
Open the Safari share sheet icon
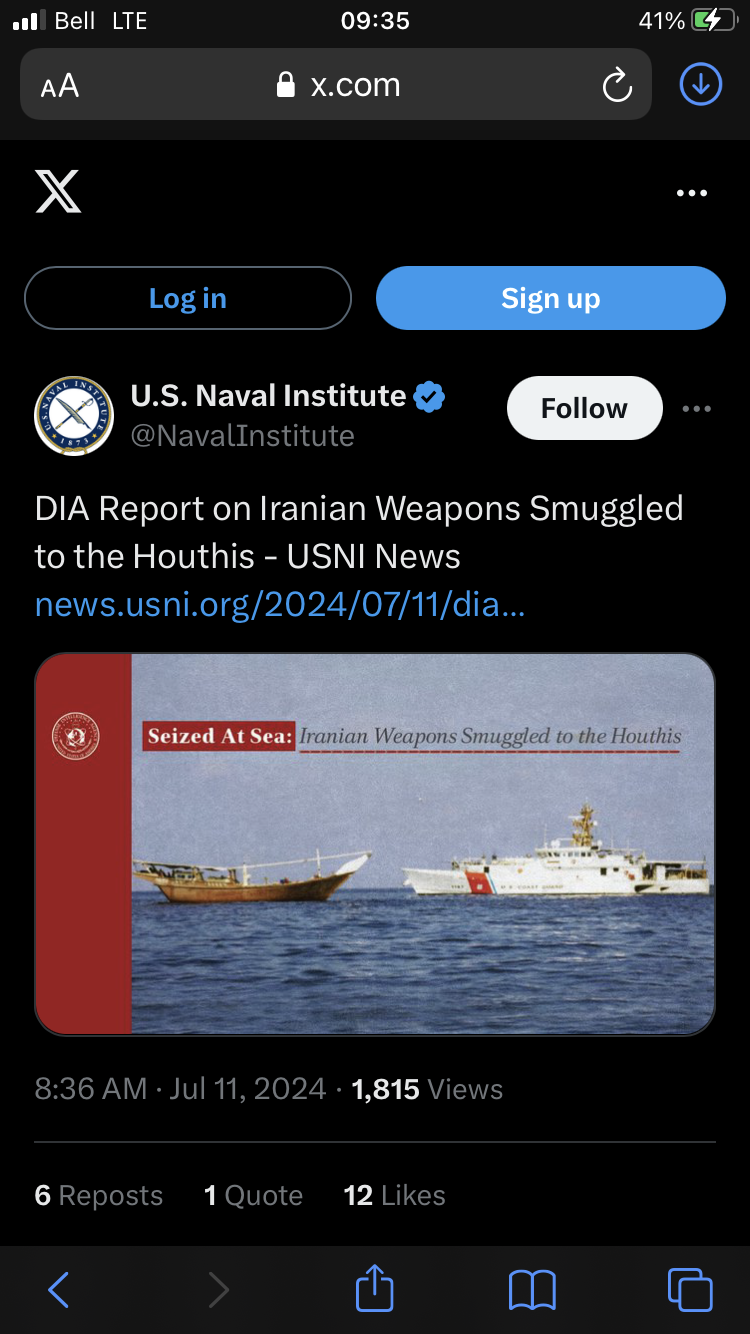[375, 1288]
